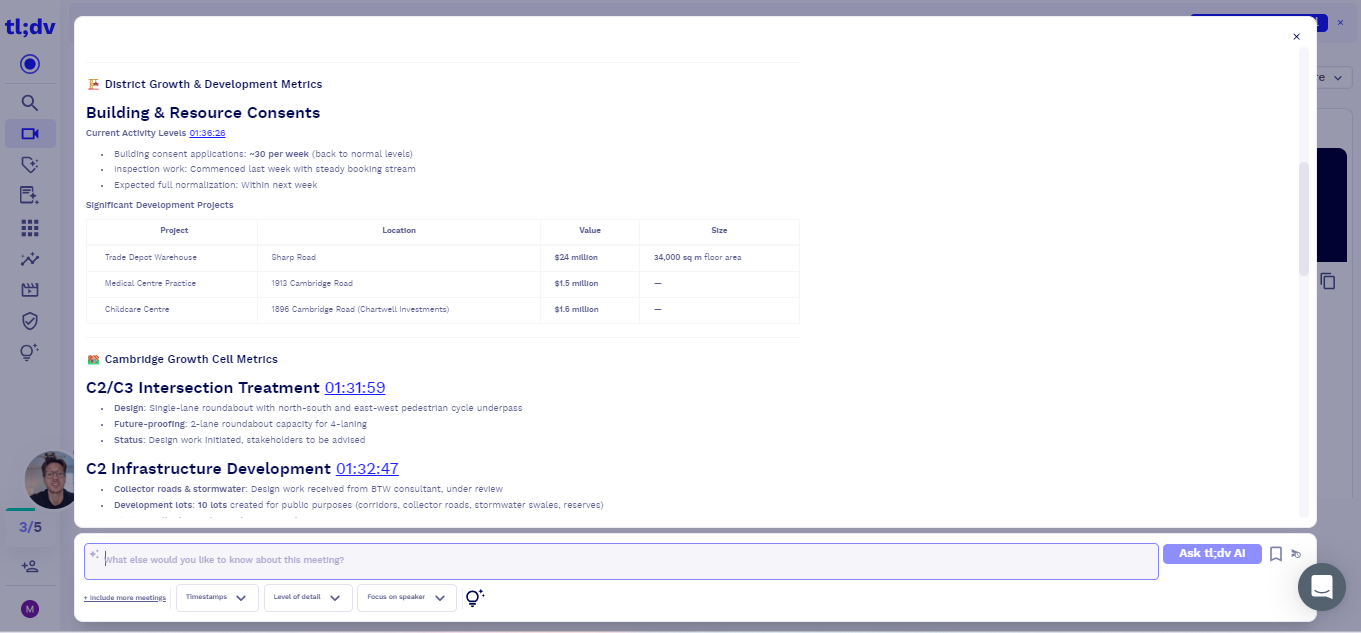Screen dimensions: 1361x633
Task: Expand the Focus on speaker dropdown
Action: pos(407,597)
